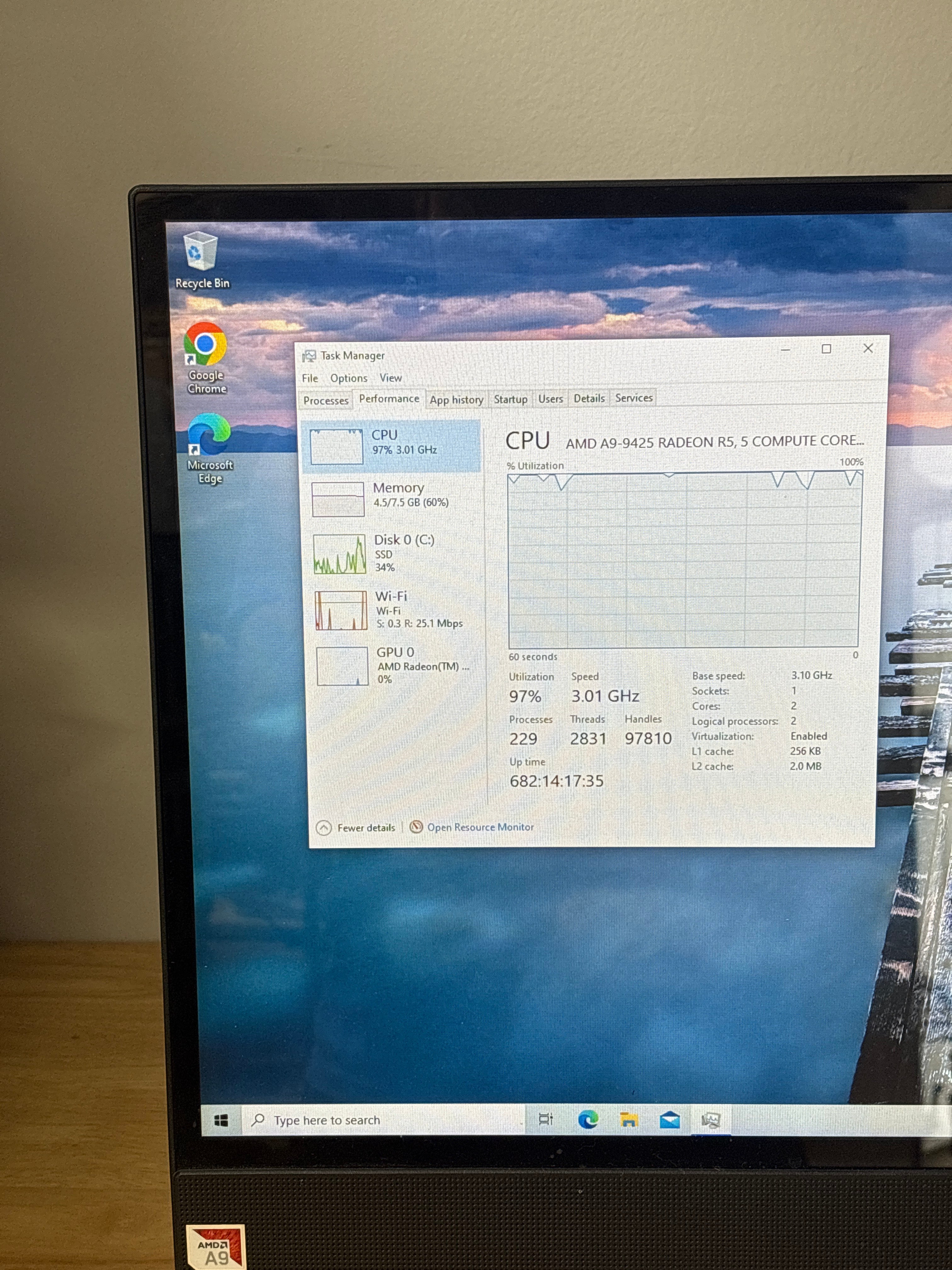Click the up time 682:14:17:35 value
This screenshot has width=952, height=1270.
pos(557,781)
